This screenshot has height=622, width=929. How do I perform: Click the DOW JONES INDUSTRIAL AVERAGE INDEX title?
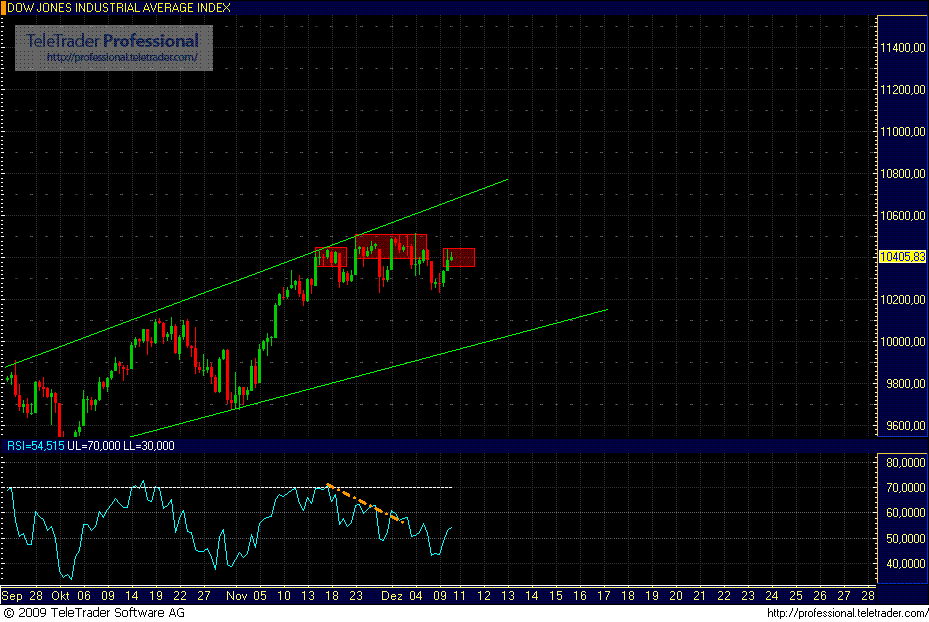click(x=120, y=8)
